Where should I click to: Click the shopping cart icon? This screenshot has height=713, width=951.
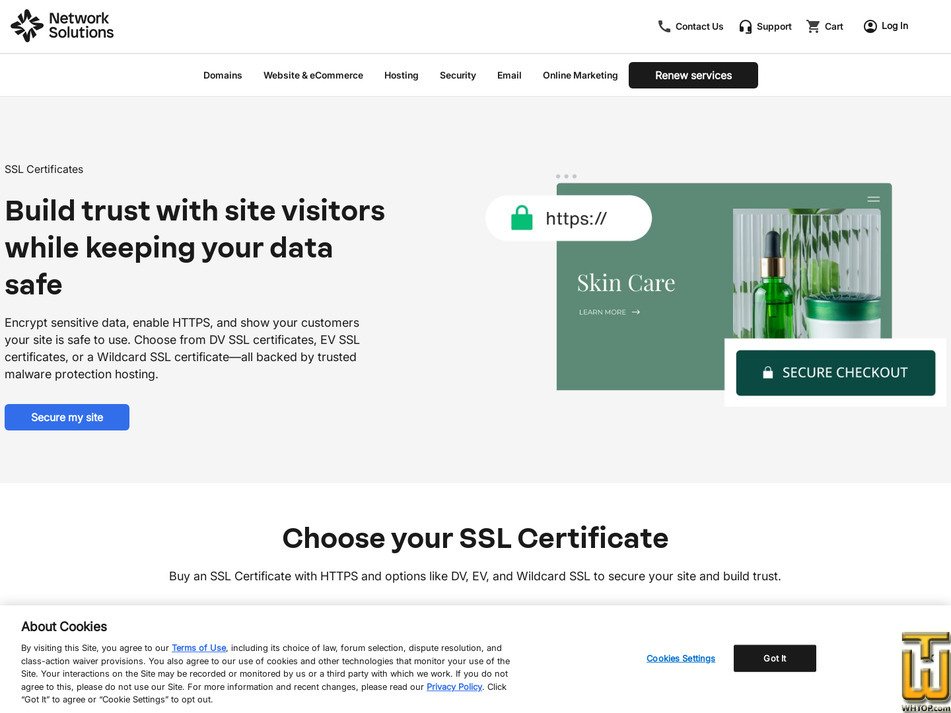point(813,26)
